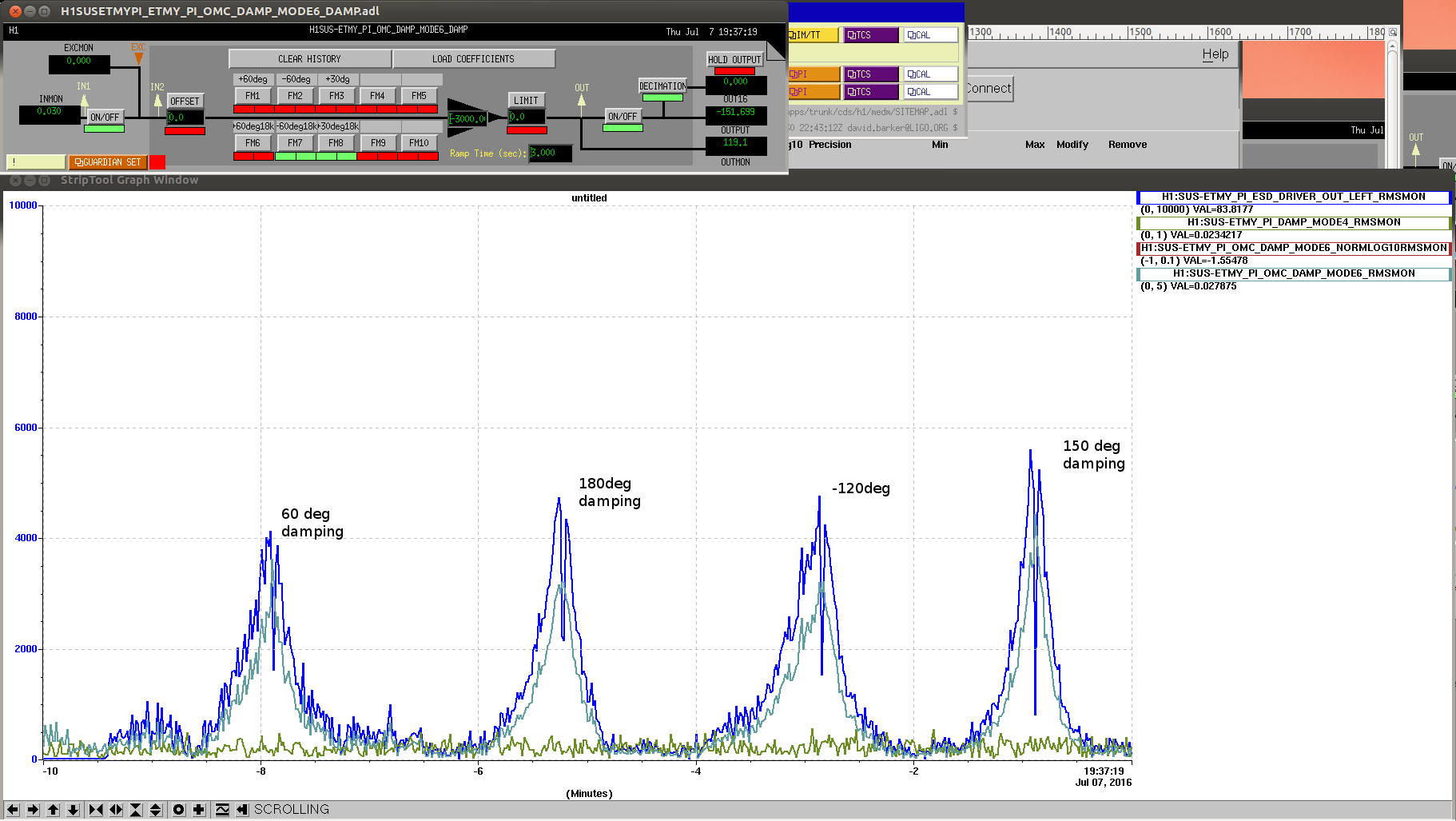The height and width of the screenshot is (821, 1456).
Task: Pan the strip chart left with the left-arrow icon
Action: (13, 810)
